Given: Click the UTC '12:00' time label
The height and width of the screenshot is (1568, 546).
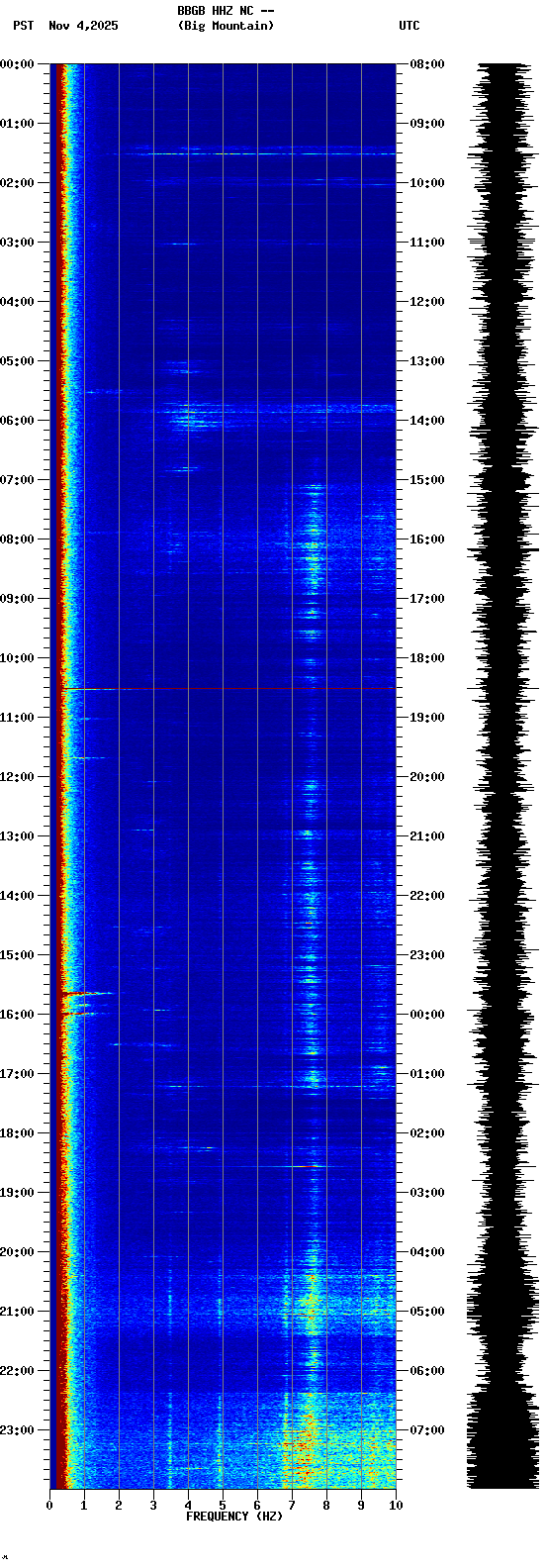Looking at the screenshot, I should pos(427,302).
